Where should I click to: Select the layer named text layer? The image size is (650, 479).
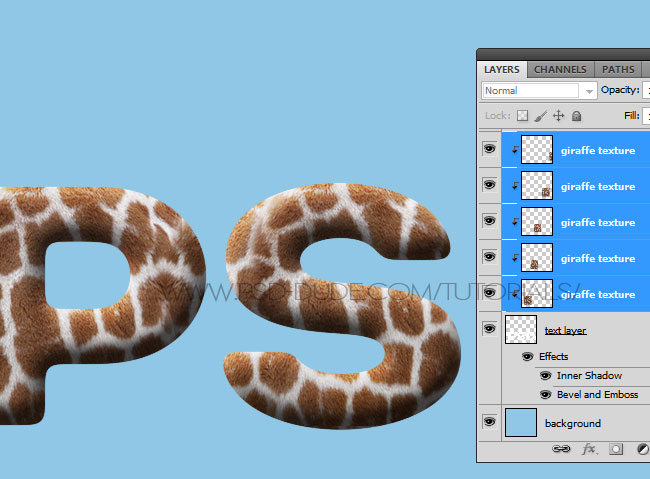click(x=565, y=331)
